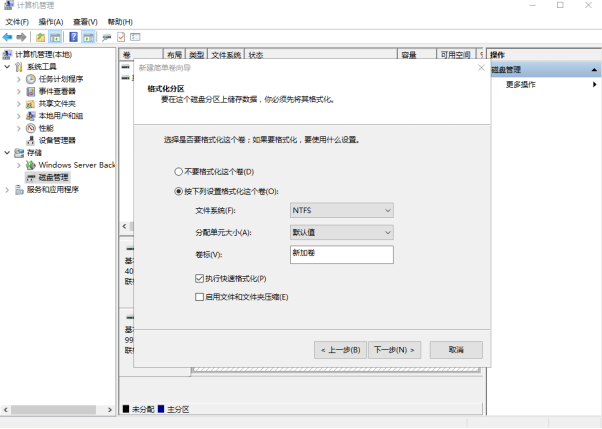
Task: Open the 帮助(H) menu
Action: (120, 22)
